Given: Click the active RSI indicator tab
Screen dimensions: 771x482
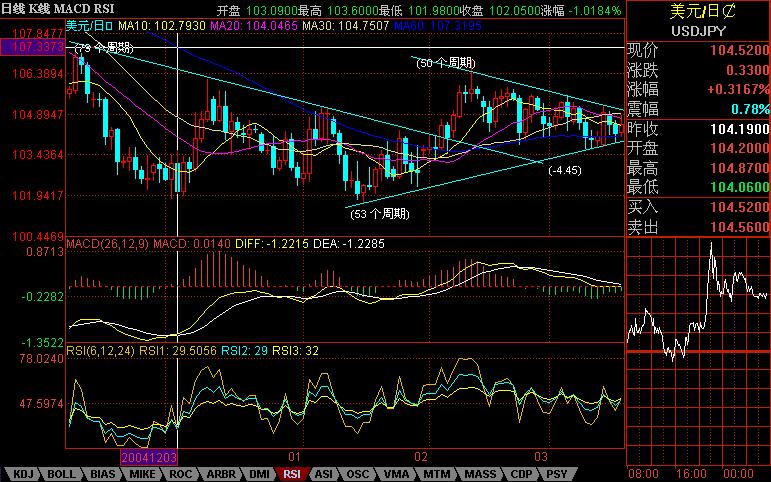Looking at the screenshot, I should [x=292, y=474].
